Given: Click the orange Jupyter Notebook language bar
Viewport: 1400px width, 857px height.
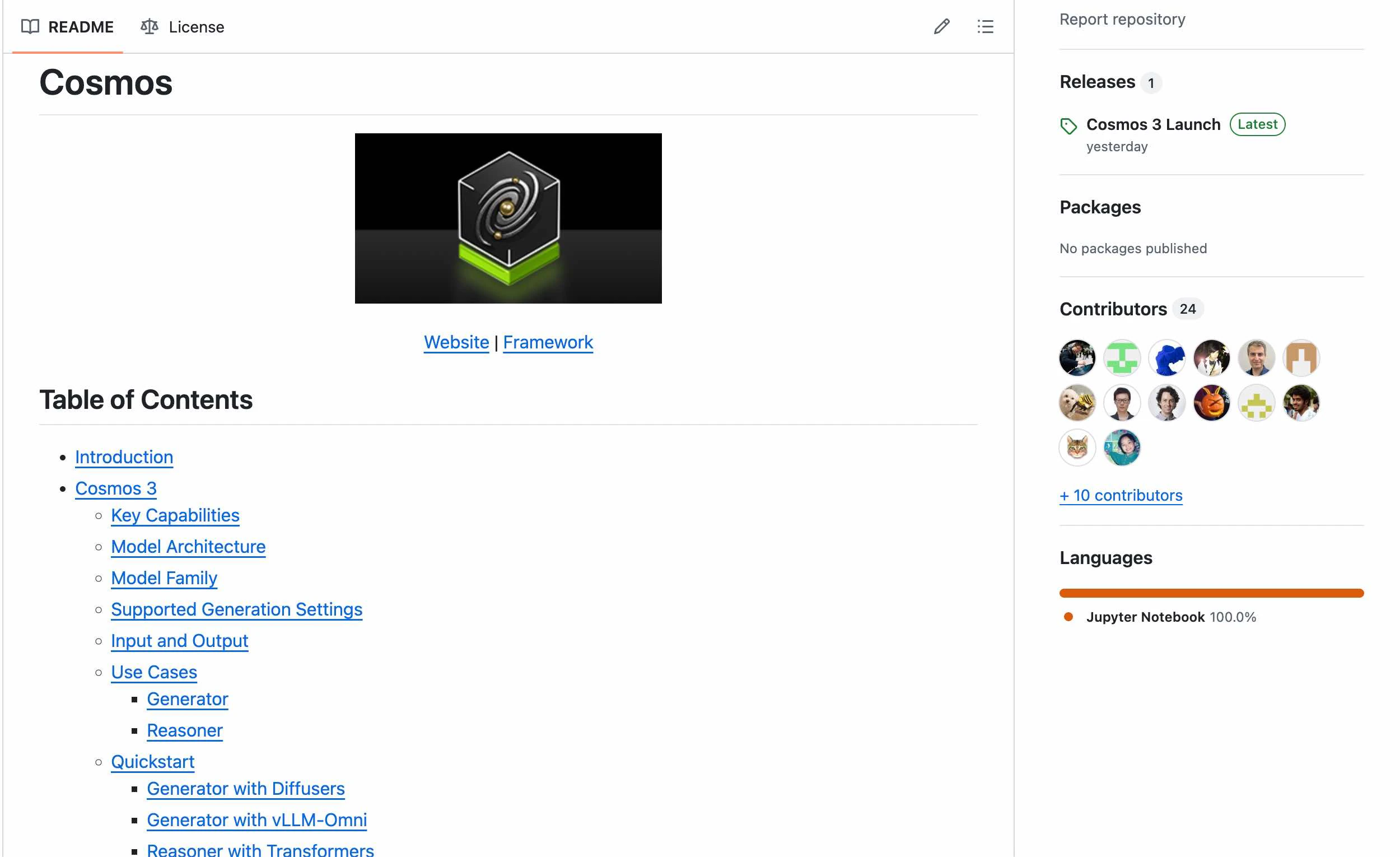Looking at the screenshot, I should pos(1211,593).
